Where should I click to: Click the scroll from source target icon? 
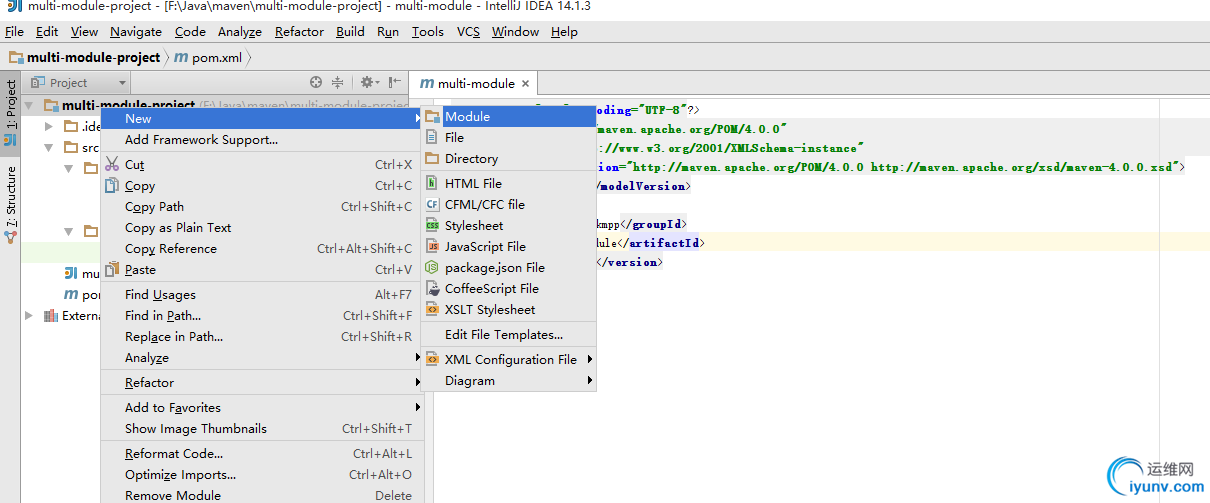pos(316,82)
